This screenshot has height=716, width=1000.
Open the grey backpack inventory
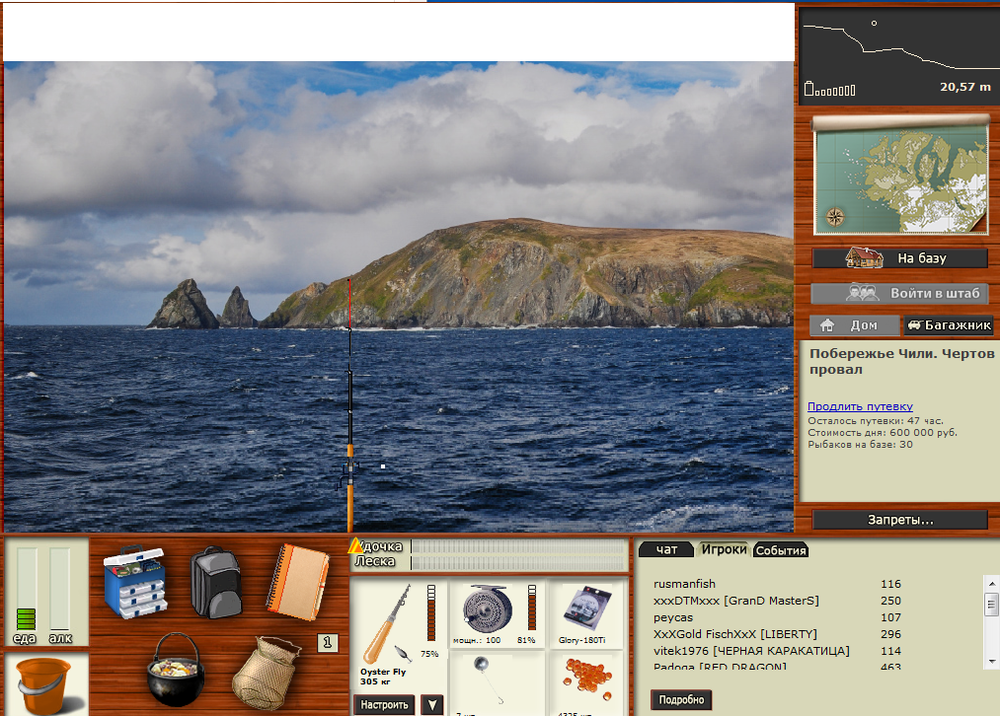point(216,582)
